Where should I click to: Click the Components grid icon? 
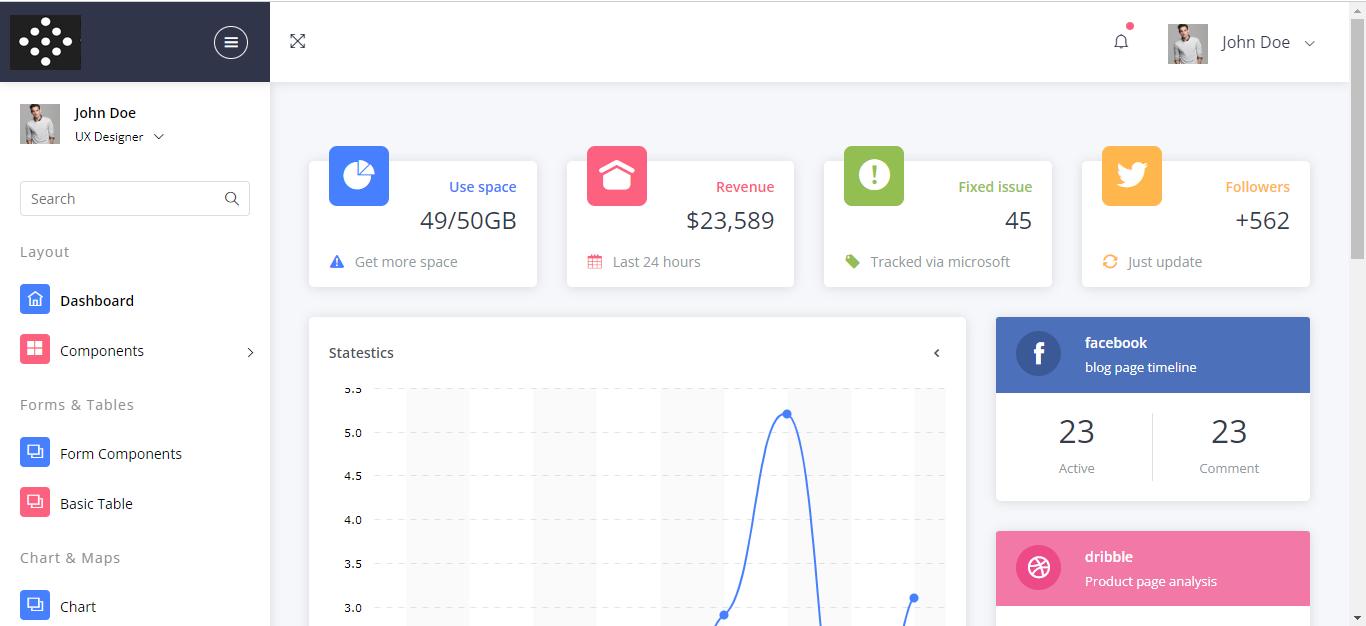pos(35,349)
